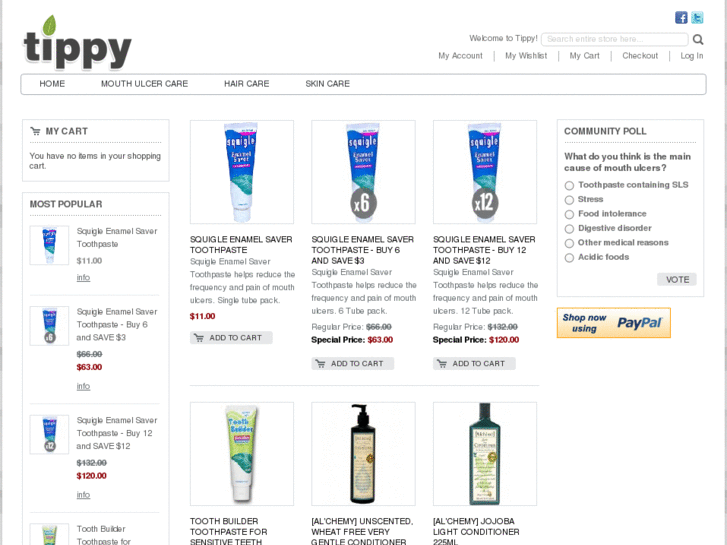This screenshot has height=545, width=727.
Task: Open the Skin Care category
Action: [327, 84]
